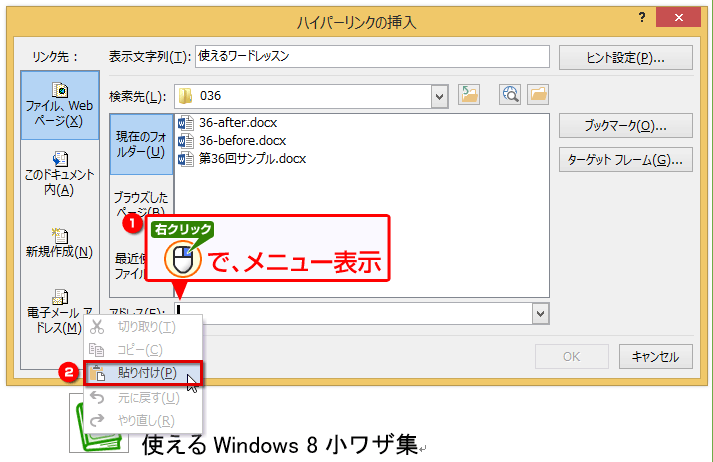Click the OK button
713x462 pixels.
point(572,357)
